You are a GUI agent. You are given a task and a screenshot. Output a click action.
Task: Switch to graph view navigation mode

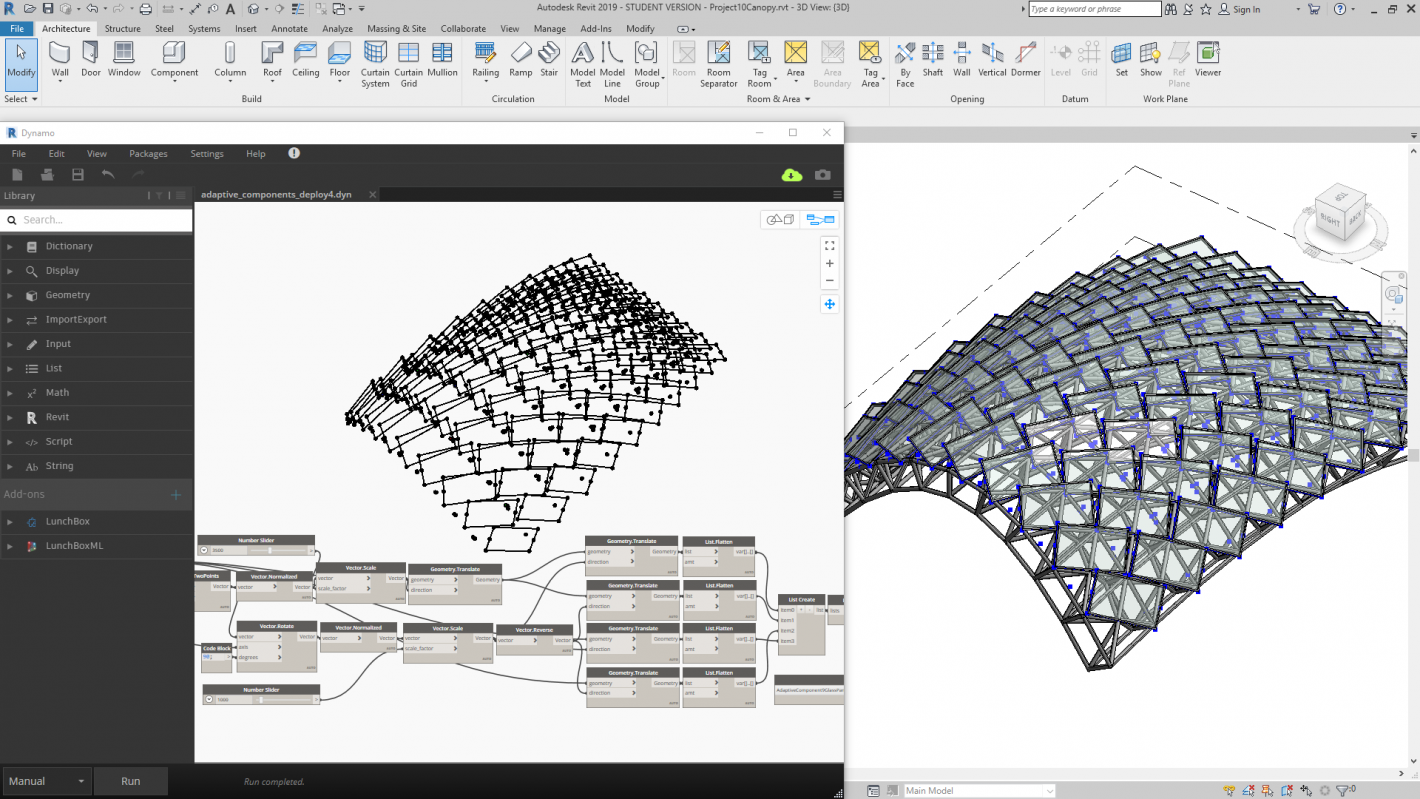pyautogui.click(x=820, y=220)
